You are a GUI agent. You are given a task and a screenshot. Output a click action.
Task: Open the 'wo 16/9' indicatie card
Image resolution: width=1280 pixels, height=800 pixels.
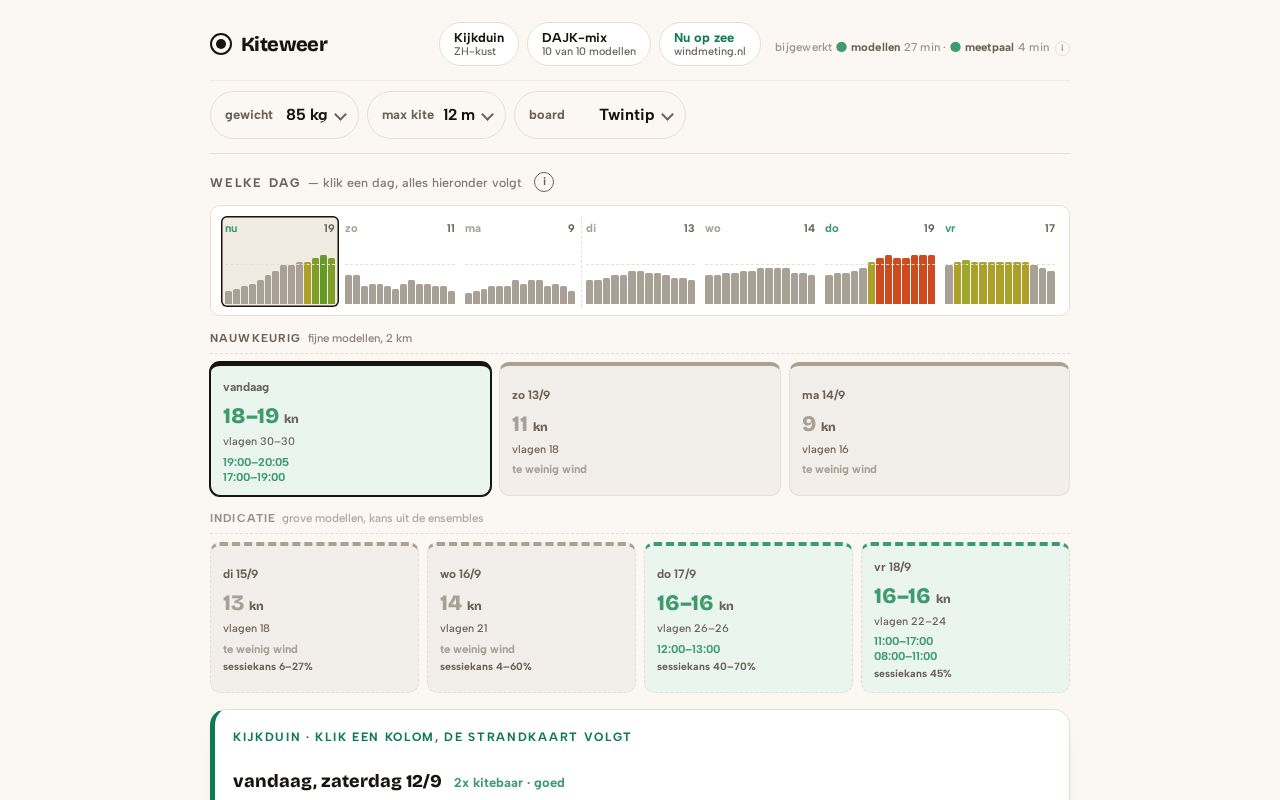tap(531, 618)
